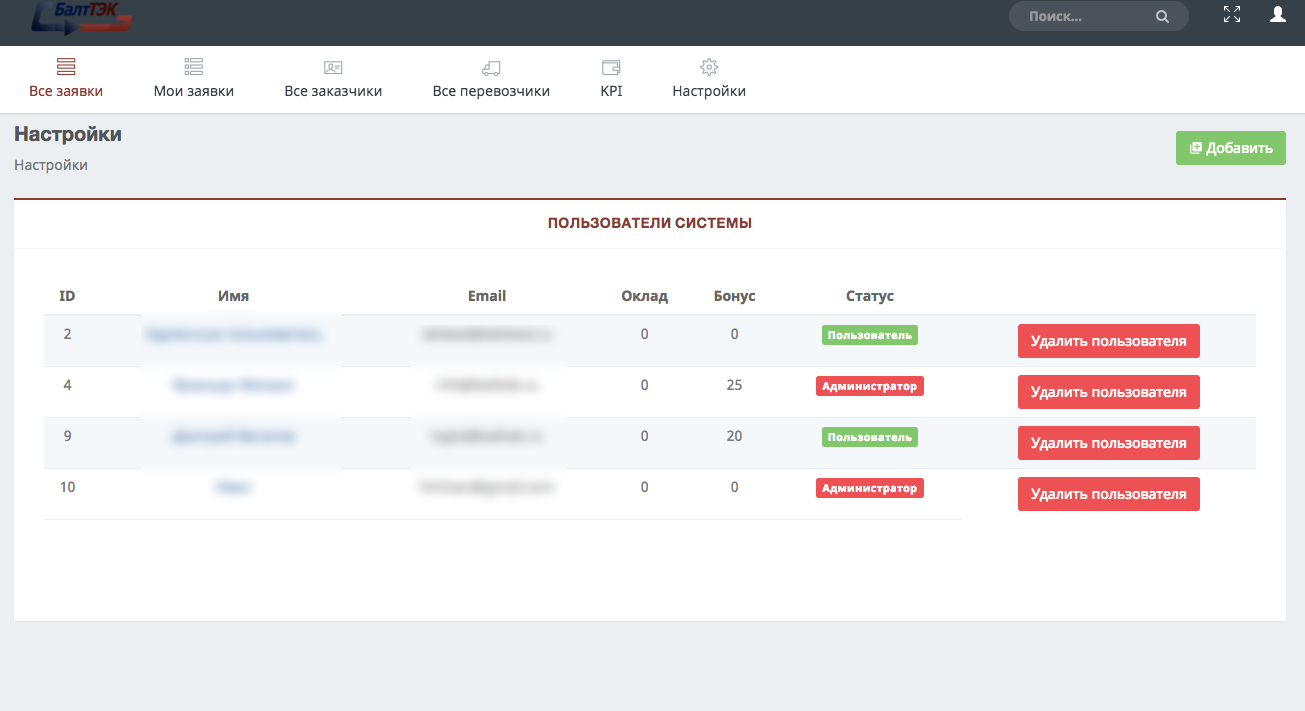Screen dimensions: 1305x711
Task: Click the Все заявки list icon
Action: 66,67
